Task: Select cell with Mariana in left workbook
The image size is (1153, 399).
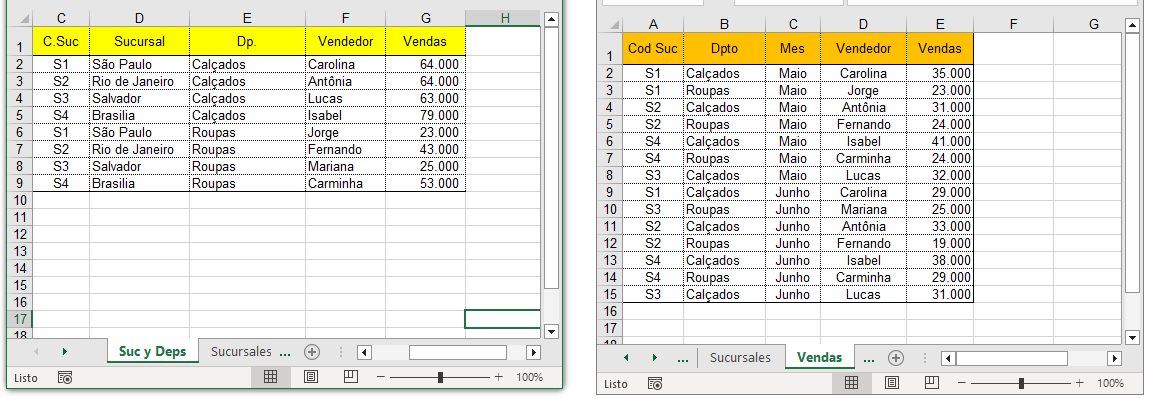Action: point(346,166)
